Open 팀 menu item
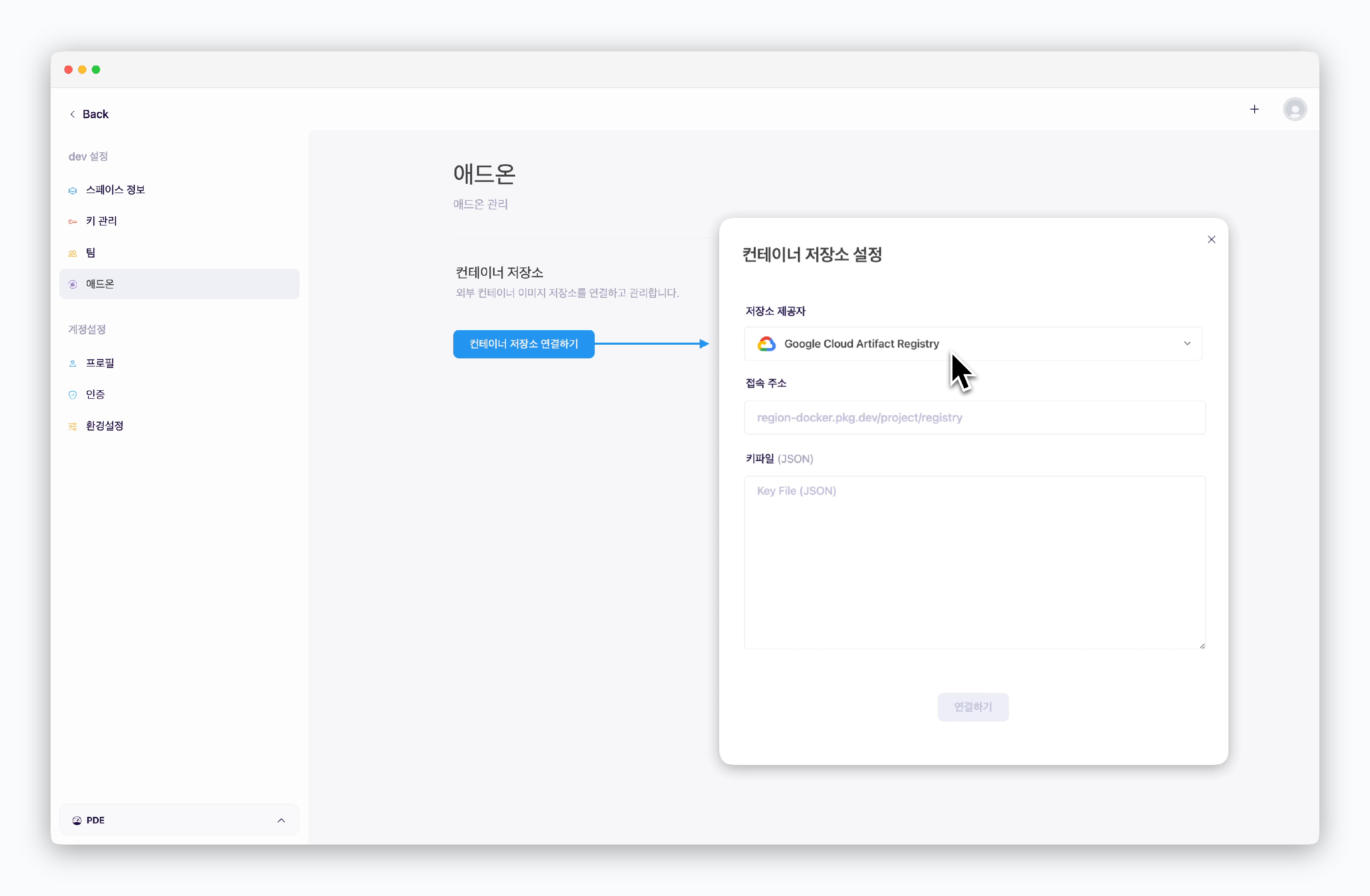Image resolution: width=1370 pixels, height=896 pixels. [179, 253]
